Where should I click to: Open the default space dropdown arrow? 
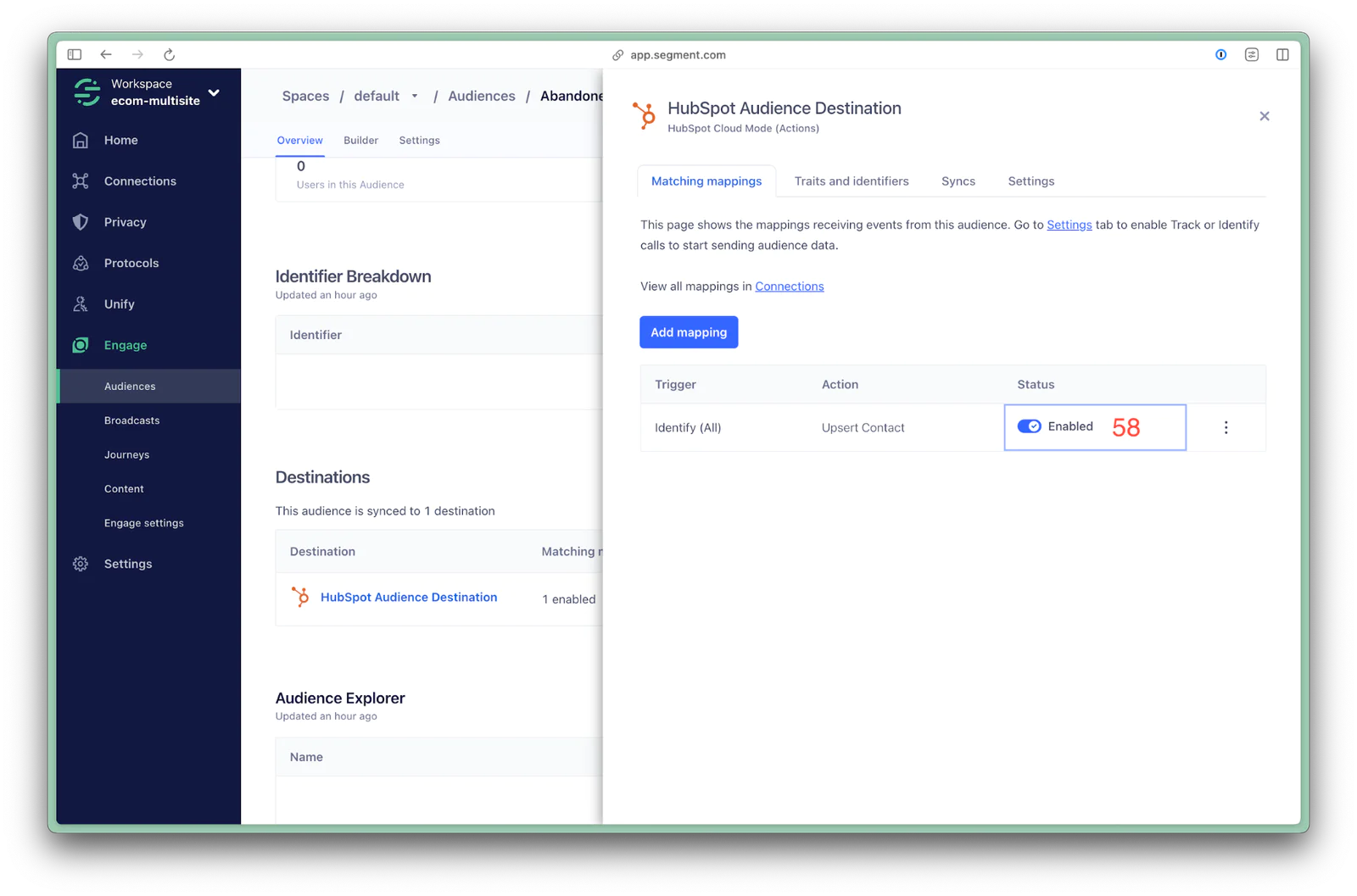tap(415, 97)
